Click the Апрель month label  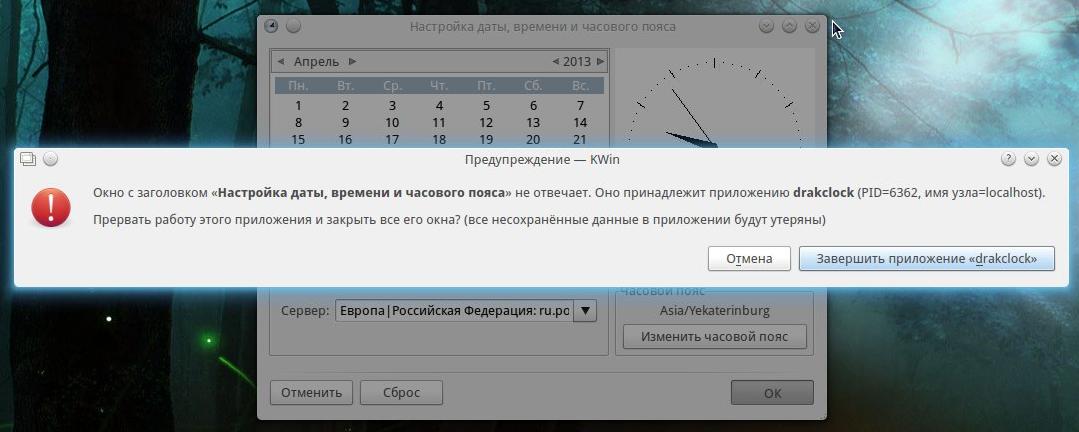(317, 61)
